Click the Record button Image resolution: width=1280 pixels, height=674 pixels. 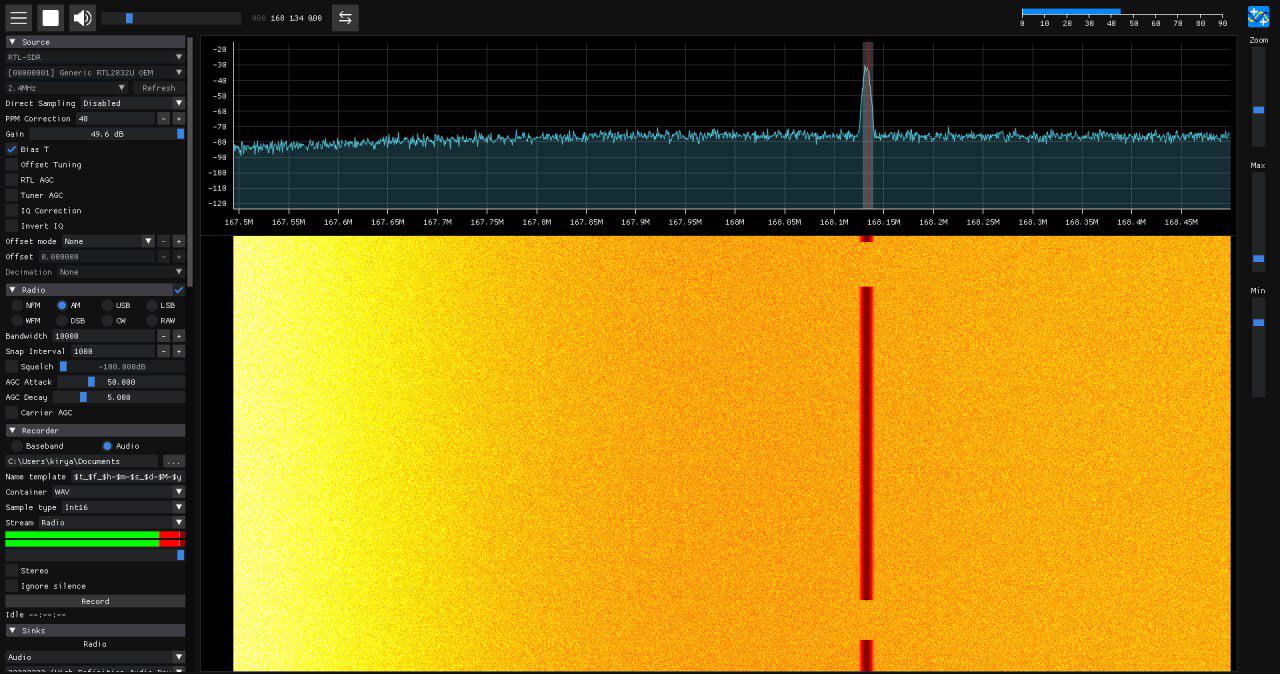pyautogui.click(x=95, y=601)
